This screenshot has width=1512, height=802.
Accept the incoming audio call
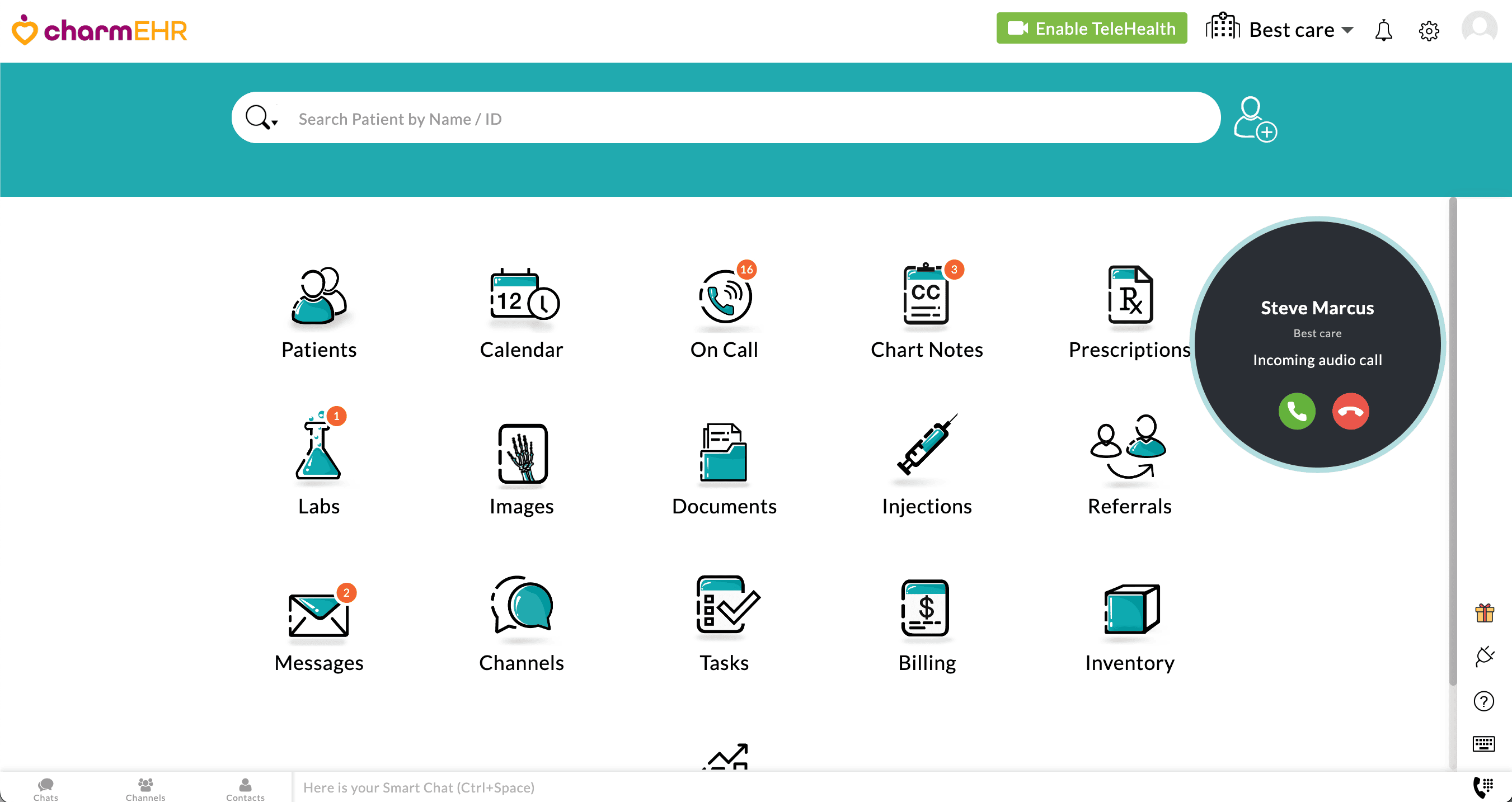pos(1297,411)
